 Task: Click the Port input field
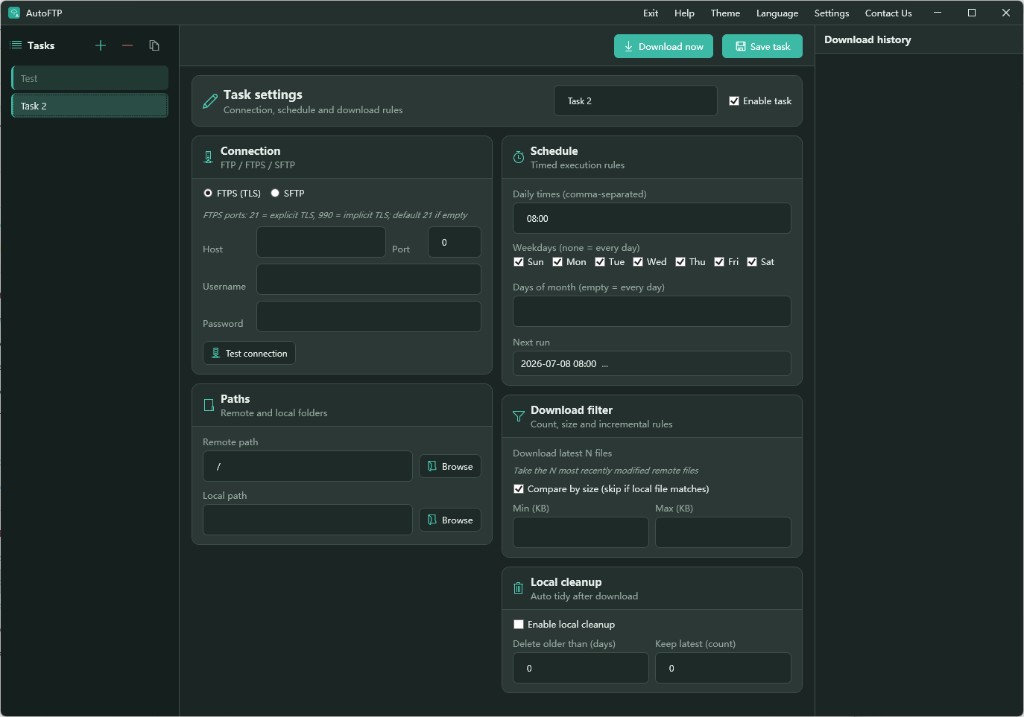coord(455,242)
